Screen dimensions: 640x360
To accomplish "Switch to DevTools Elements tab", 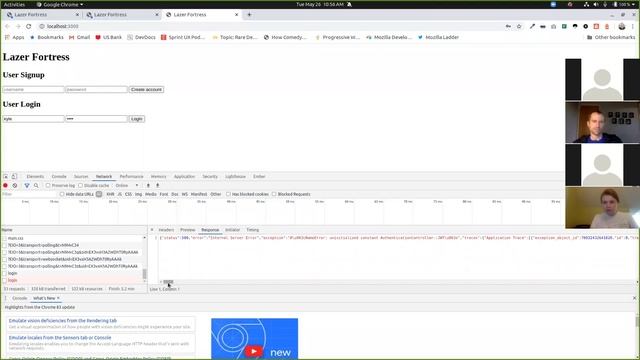I will [x=35, y=176].
